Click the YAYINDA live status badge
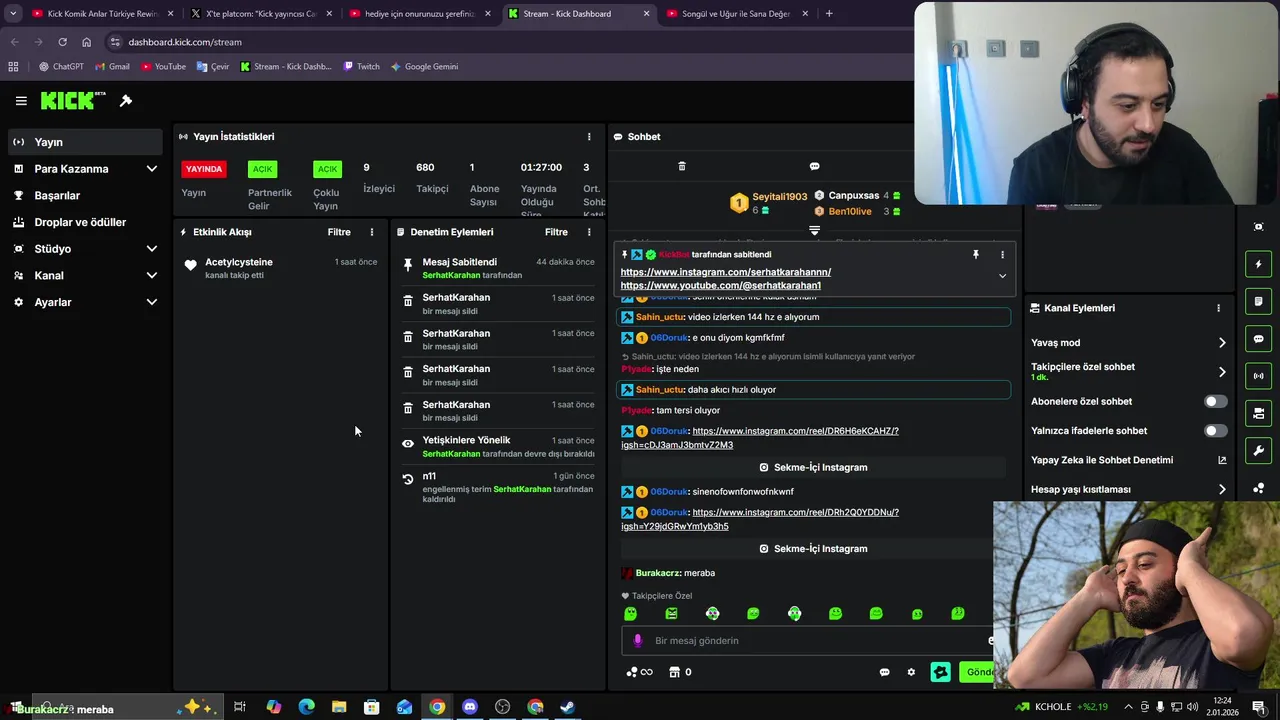 [204, 169]
